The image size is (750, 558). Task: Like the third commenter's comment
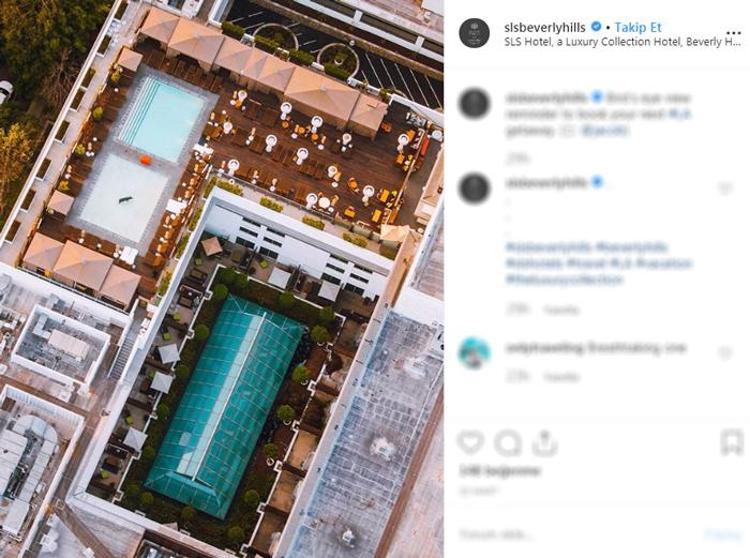[725, 353]
